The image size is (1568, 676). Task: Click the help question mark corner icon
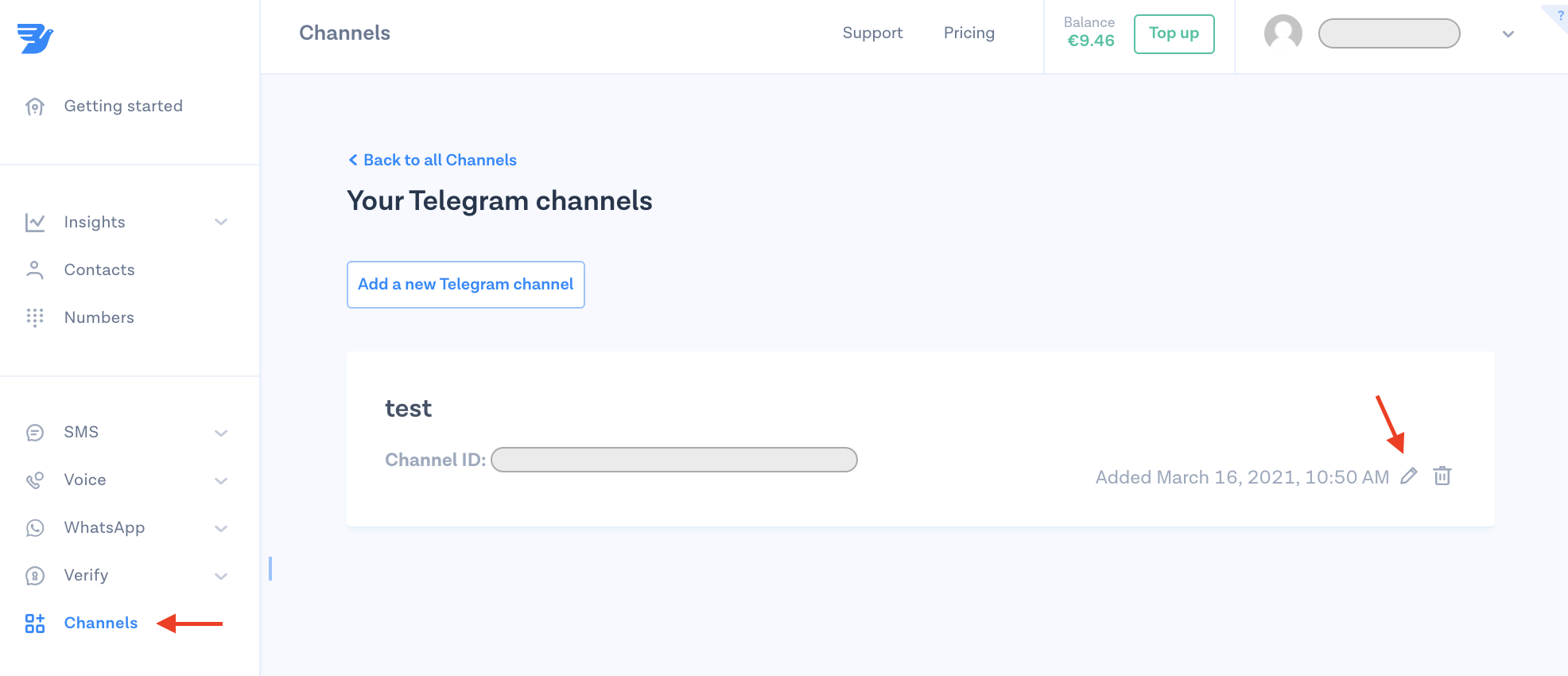[1559, 14]
